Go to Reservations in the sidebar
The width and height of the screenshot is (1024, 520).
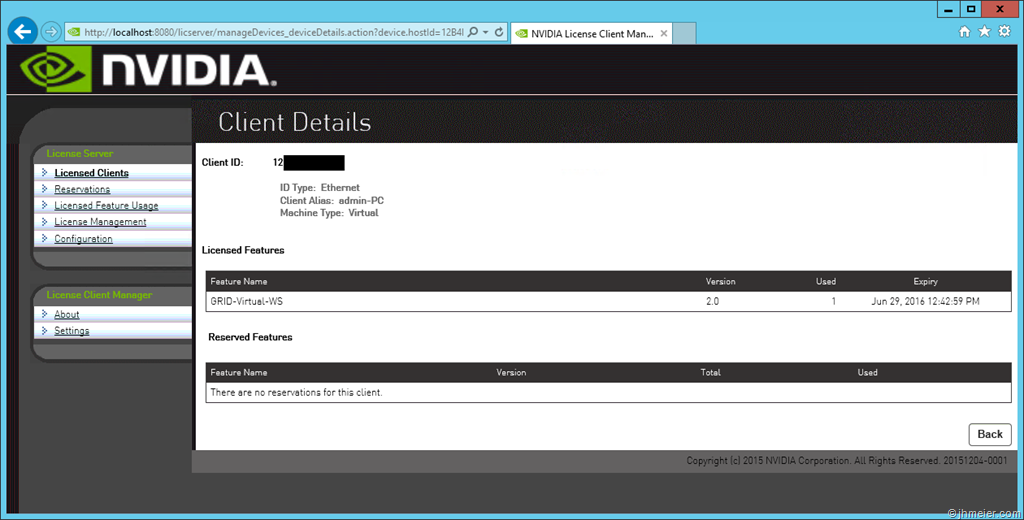click(x=82, y=189)
